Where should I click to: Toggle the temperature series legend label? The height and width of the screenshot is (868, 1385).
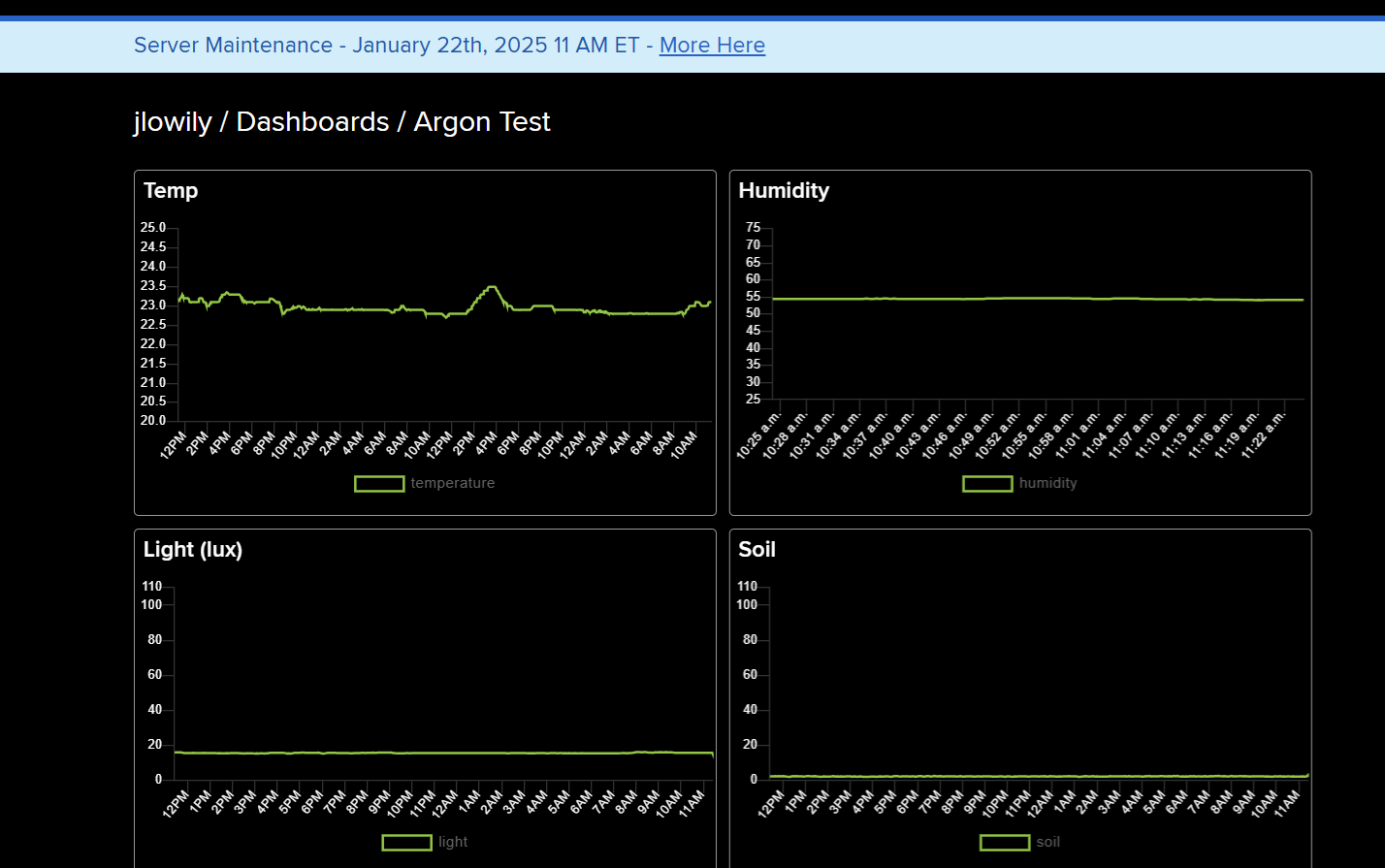(453, 483)
